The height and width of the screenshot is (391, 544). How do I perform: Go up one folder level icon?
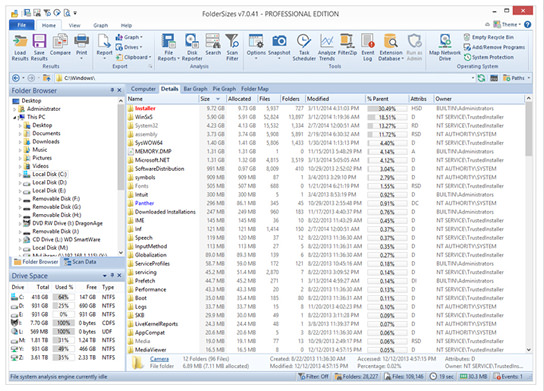tap(47, 78)
